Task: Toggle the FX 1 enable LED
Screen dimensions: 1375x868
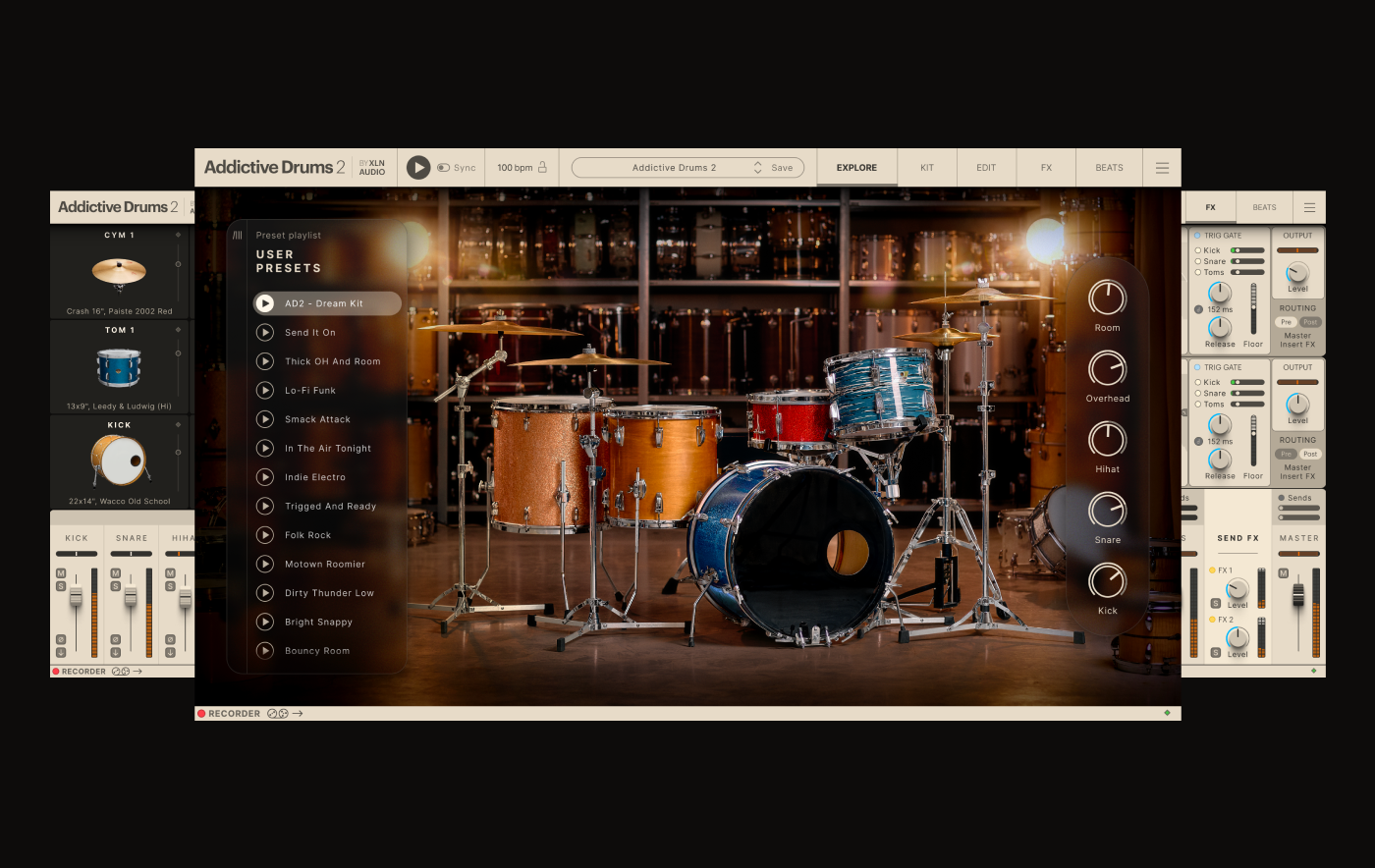Action: pyautogui.click(x=1212, y=570)
